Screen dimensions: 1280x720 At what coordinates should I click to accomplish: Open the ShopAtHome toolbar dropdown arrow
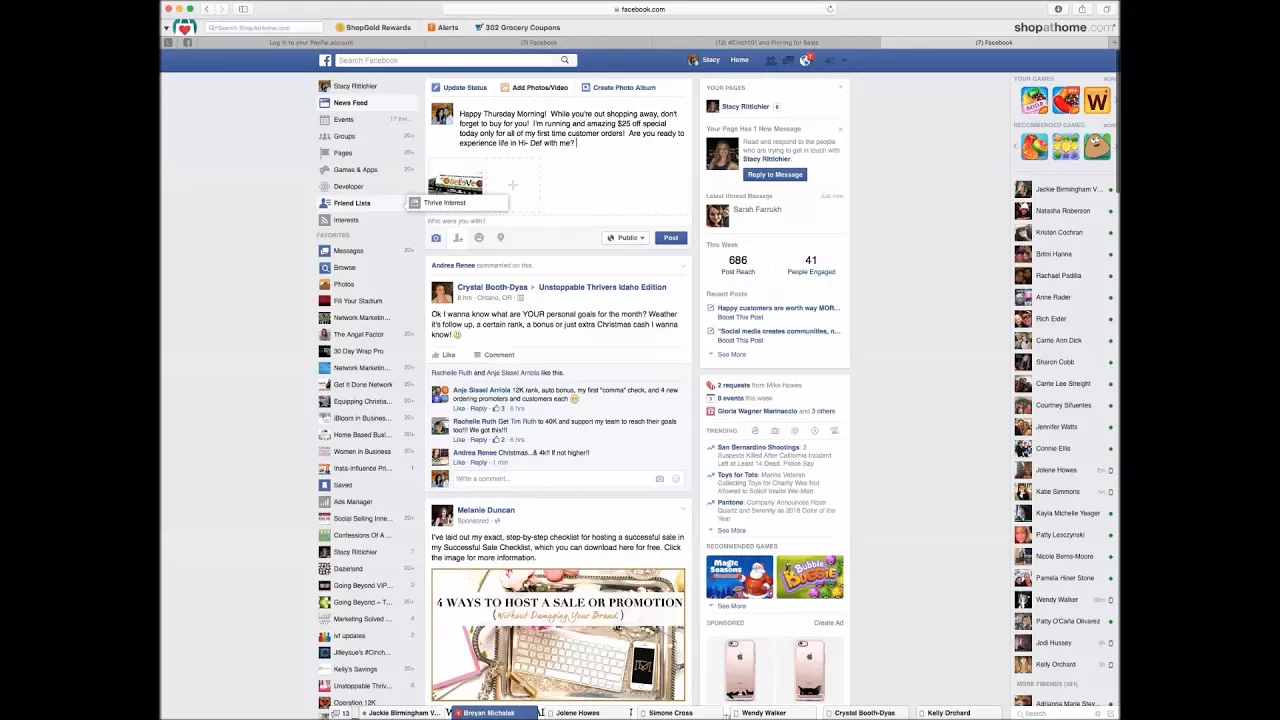(x=167, y=28)
